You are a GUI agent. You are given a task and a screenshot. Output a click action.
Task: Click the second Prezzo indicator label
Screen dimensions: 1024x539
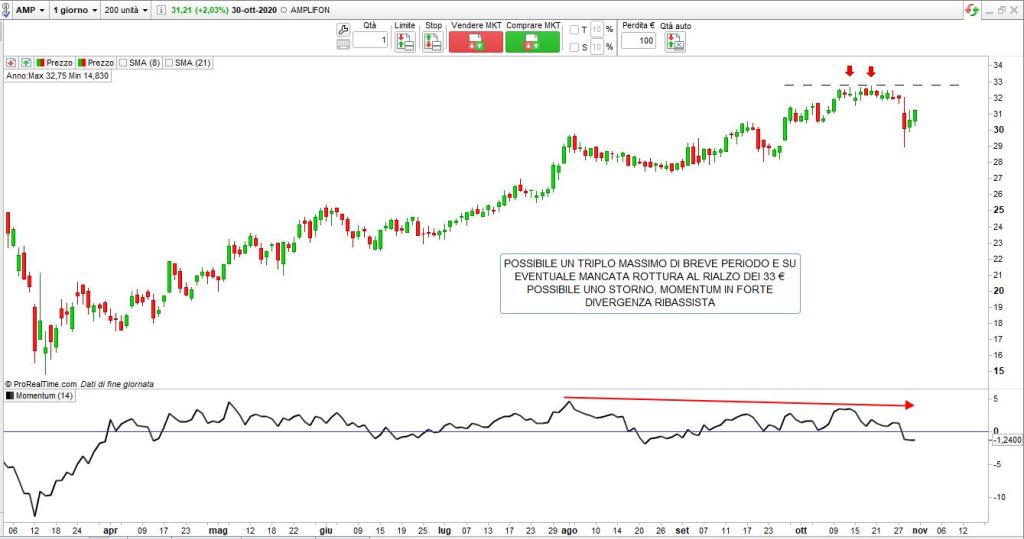95,63
